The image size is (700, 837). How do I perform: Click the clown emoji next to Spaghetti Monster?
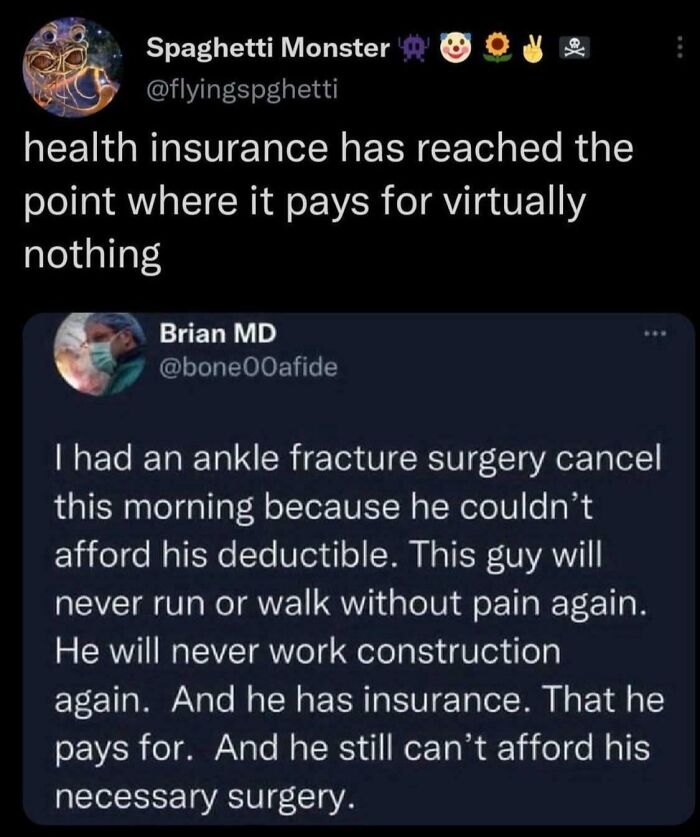pyautogui.click(x=455, y=45)
